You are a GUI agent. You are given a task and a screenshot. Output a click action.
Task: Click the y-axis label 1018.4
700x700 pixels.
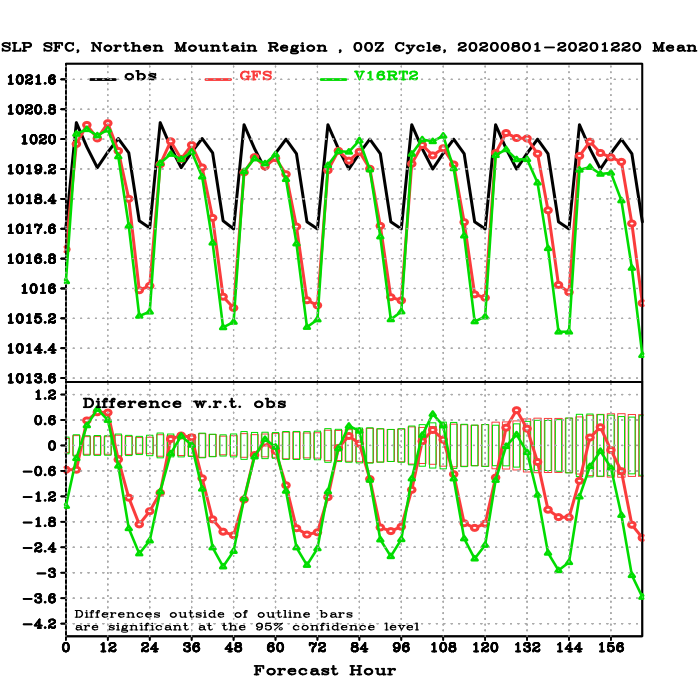pos(32,199)
